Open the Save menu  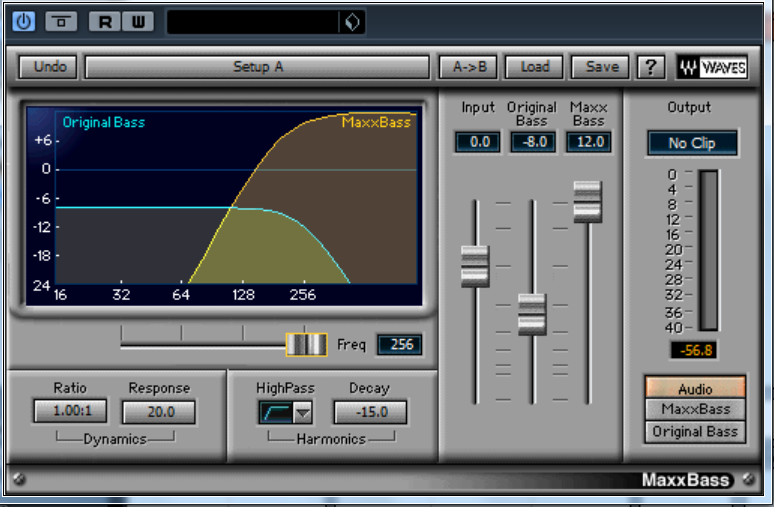pyautogui.click(x=601, y=67)
